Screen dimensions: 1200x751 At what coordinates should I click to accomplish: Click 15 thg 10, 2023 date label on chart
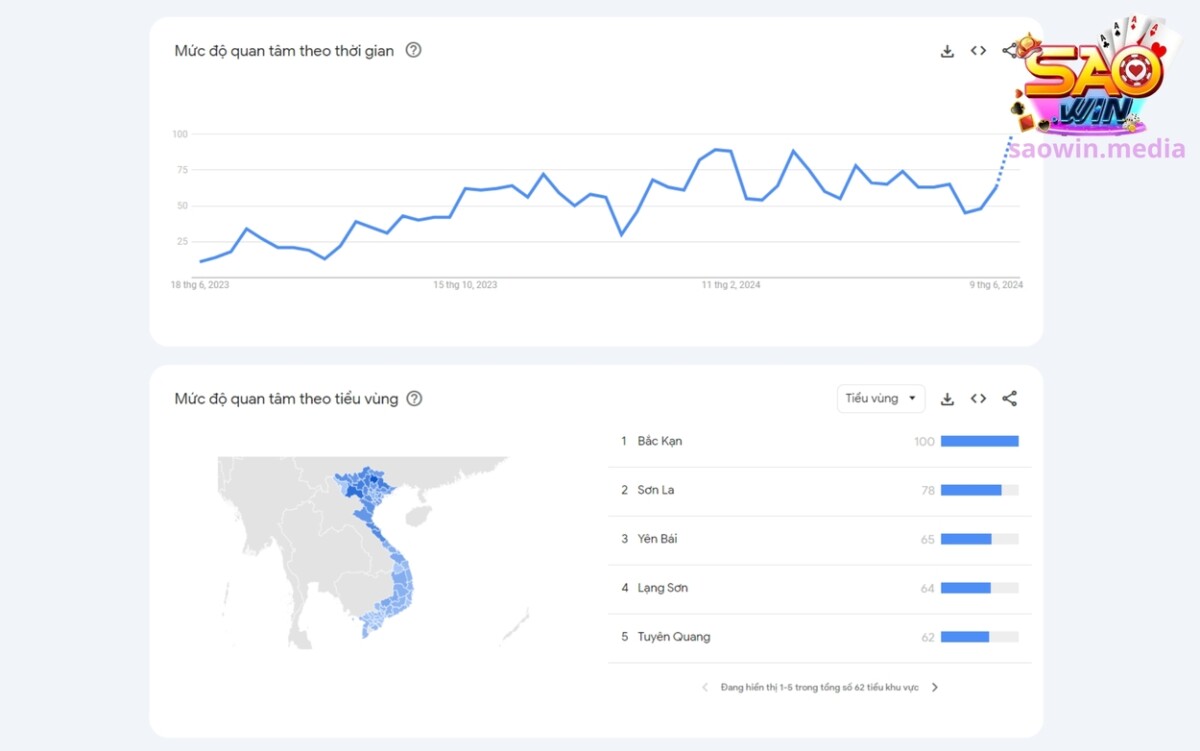pos(465,285)
